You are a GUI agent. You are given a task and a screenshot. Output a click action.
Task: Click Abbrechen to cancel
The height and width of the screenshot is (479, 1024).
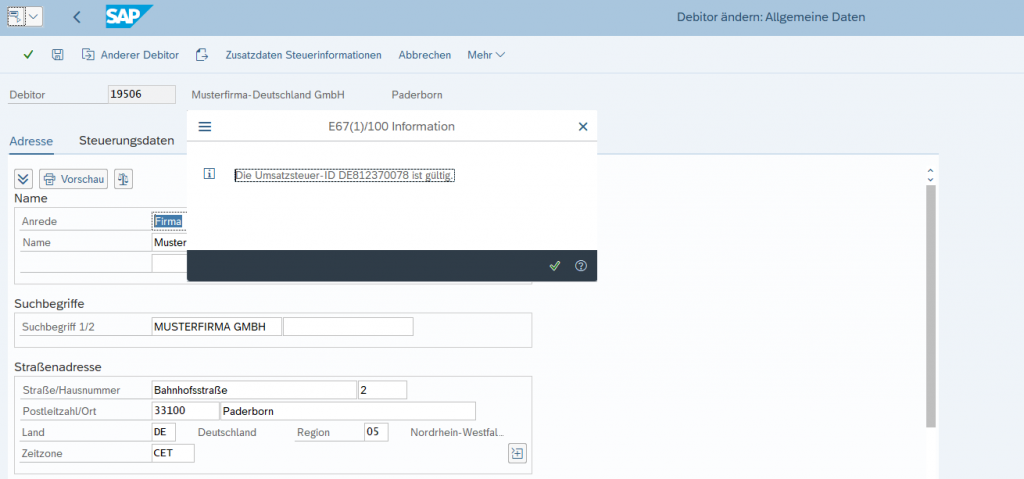point(424,54)
